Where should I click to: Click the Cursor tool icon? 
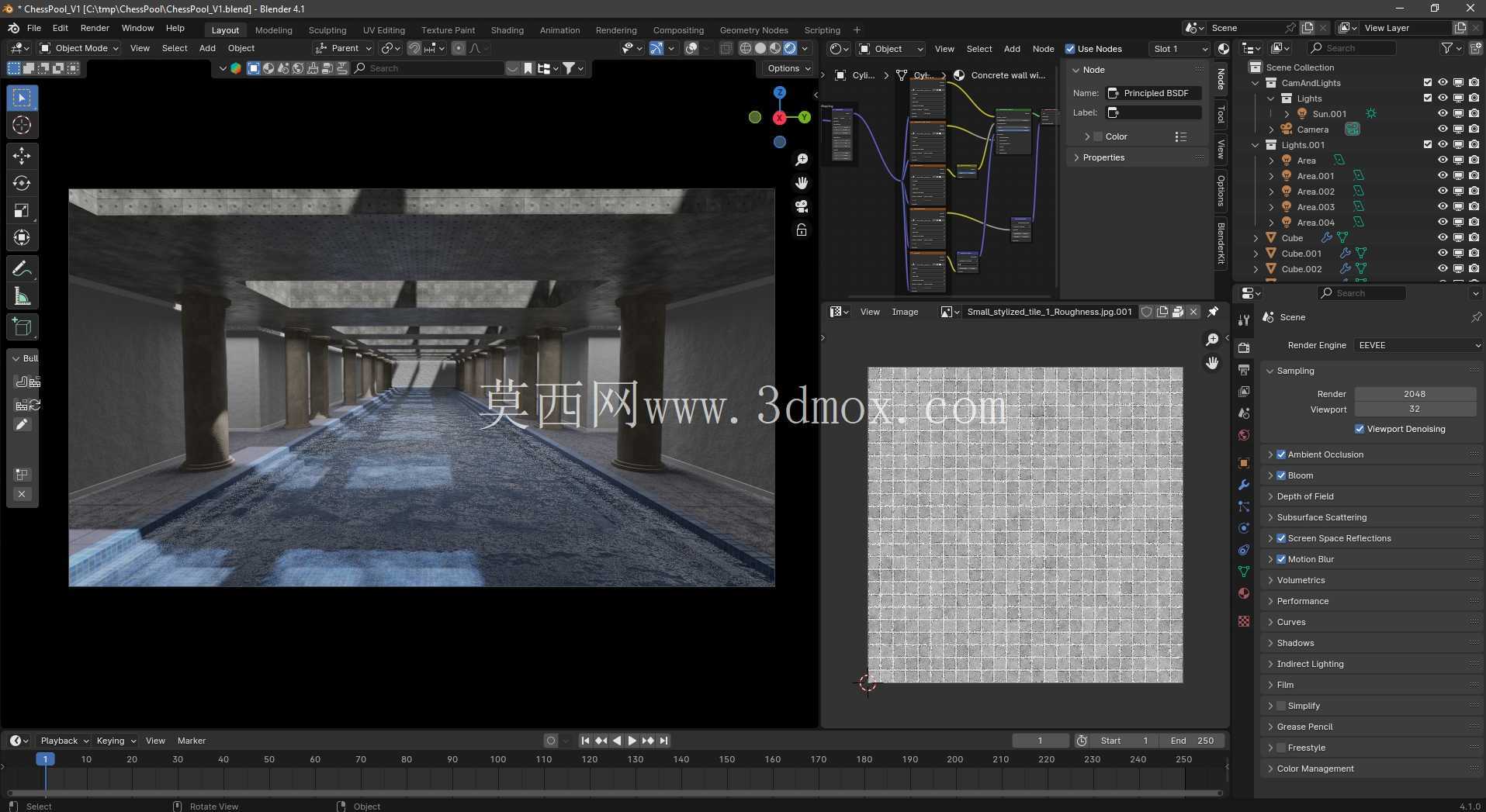(22, 125)
